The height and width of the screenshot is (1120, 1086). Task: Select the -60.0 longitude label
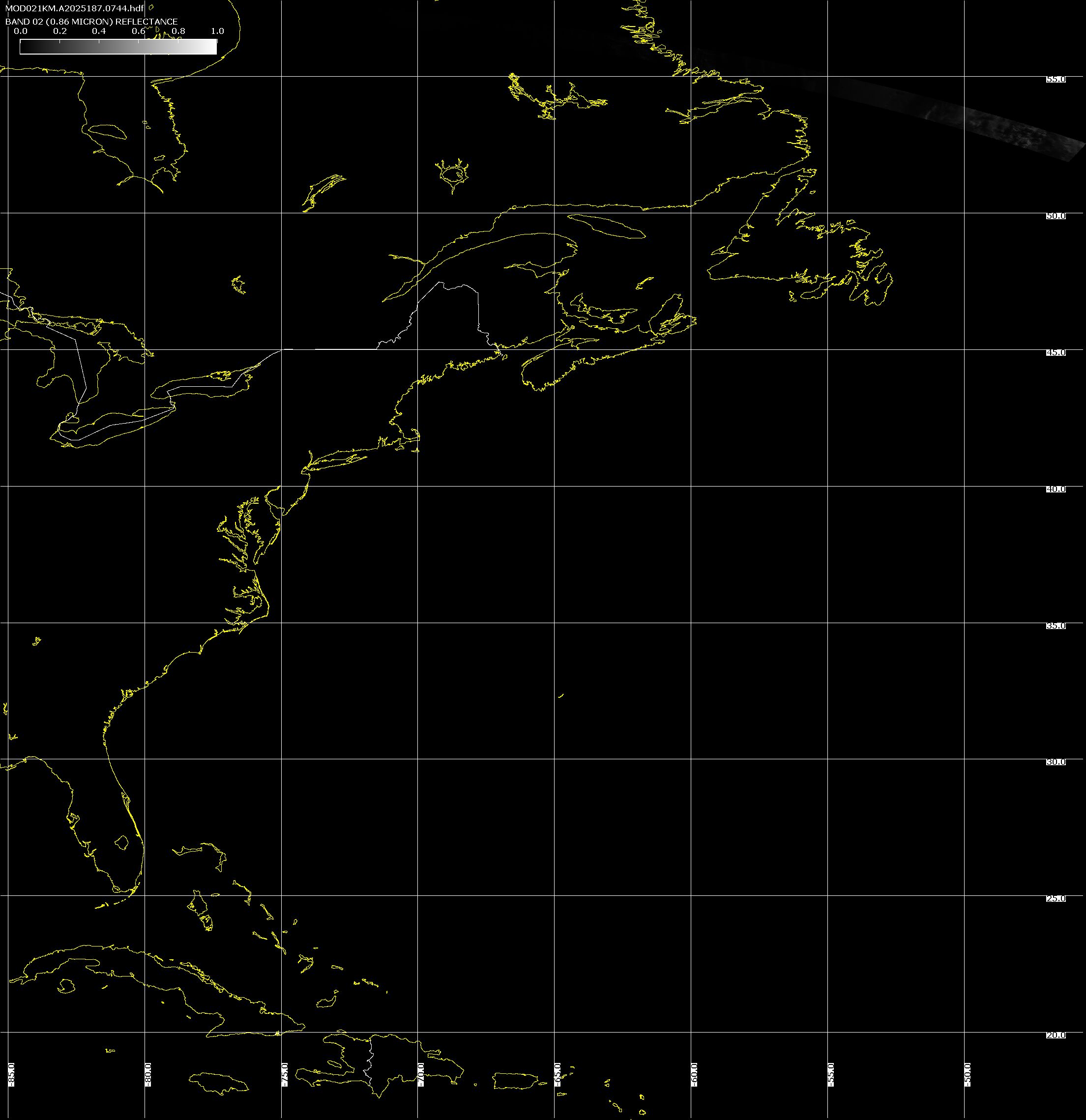click(695, 1074)
